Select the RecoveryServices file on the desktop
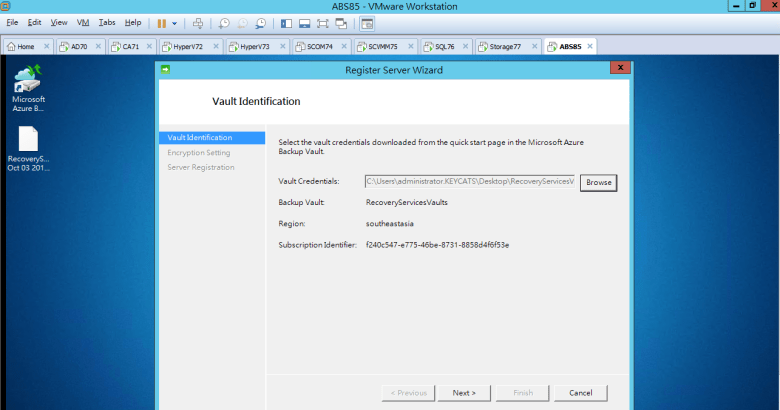This screenshot has height=410, width=780. [x=28, y=148]
